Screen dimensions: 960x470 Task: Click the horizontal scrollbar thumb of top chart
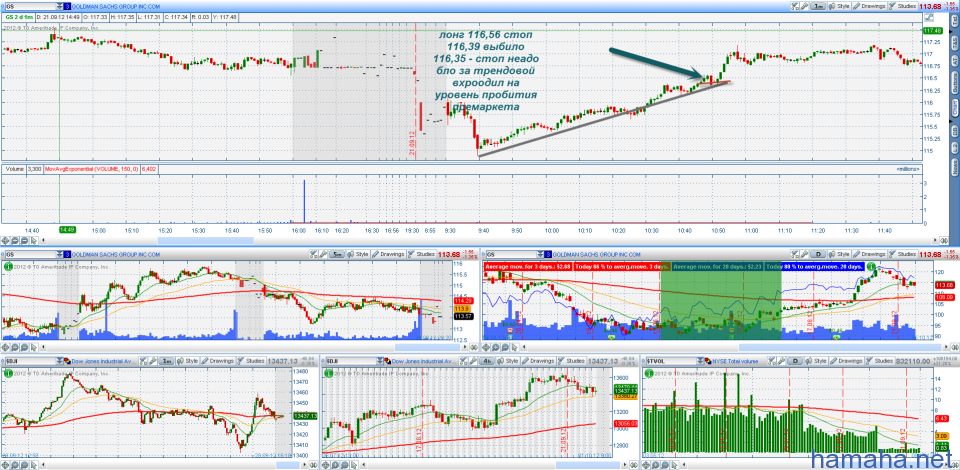tap(206, 241)
